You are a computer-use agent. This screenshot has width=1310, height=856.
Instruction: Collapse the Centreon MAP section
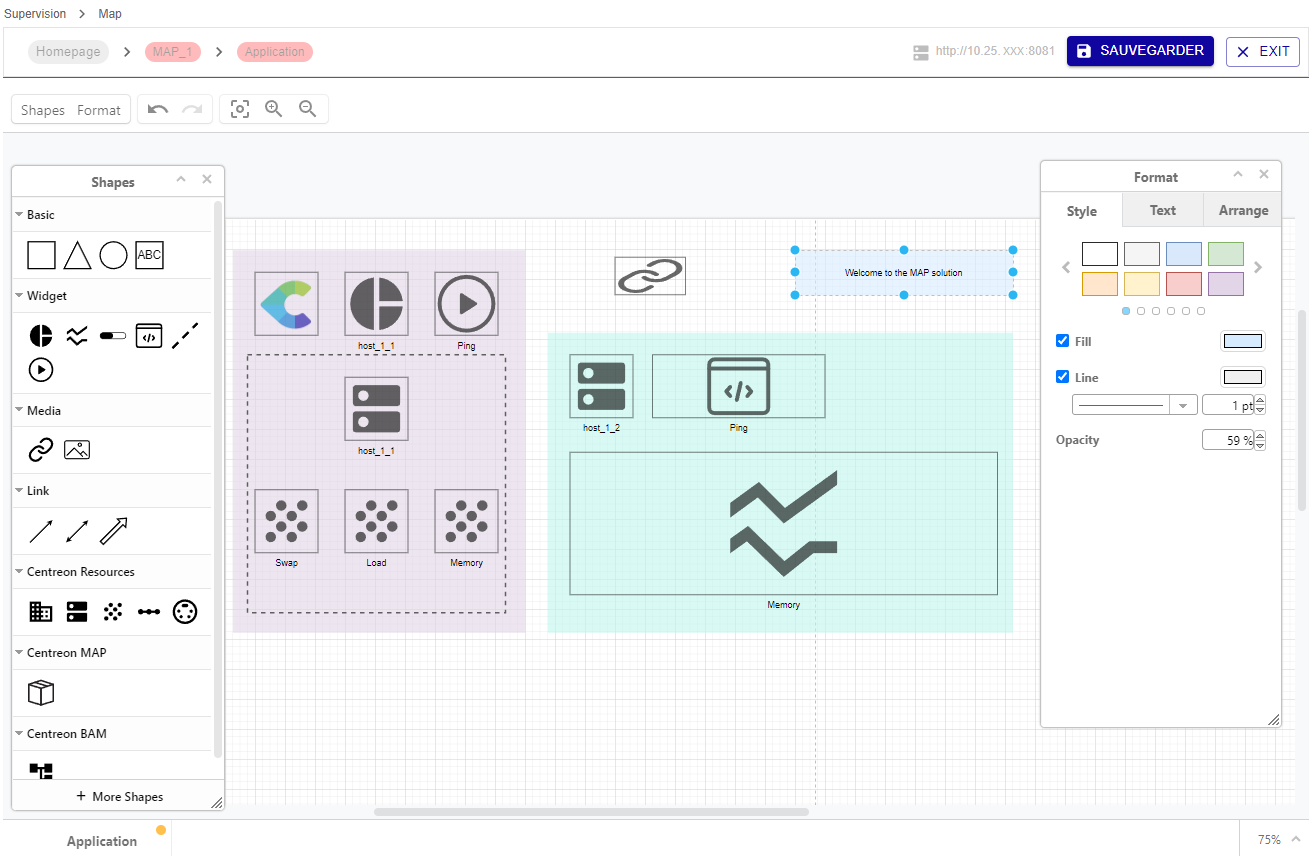(x=18, y=653)
